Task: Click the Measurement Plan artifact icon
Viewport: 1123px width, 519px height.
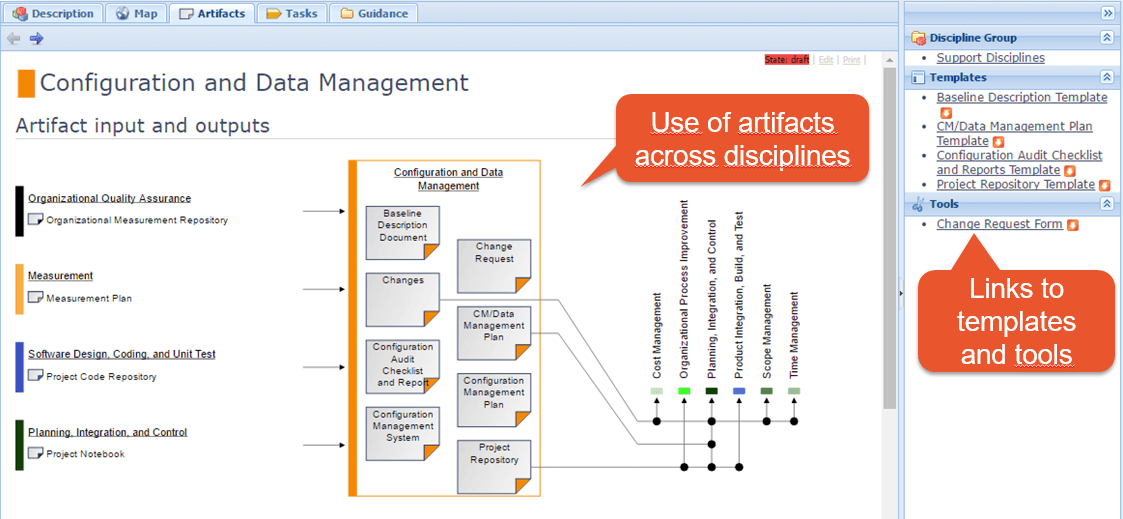Action: click(35, 297)
